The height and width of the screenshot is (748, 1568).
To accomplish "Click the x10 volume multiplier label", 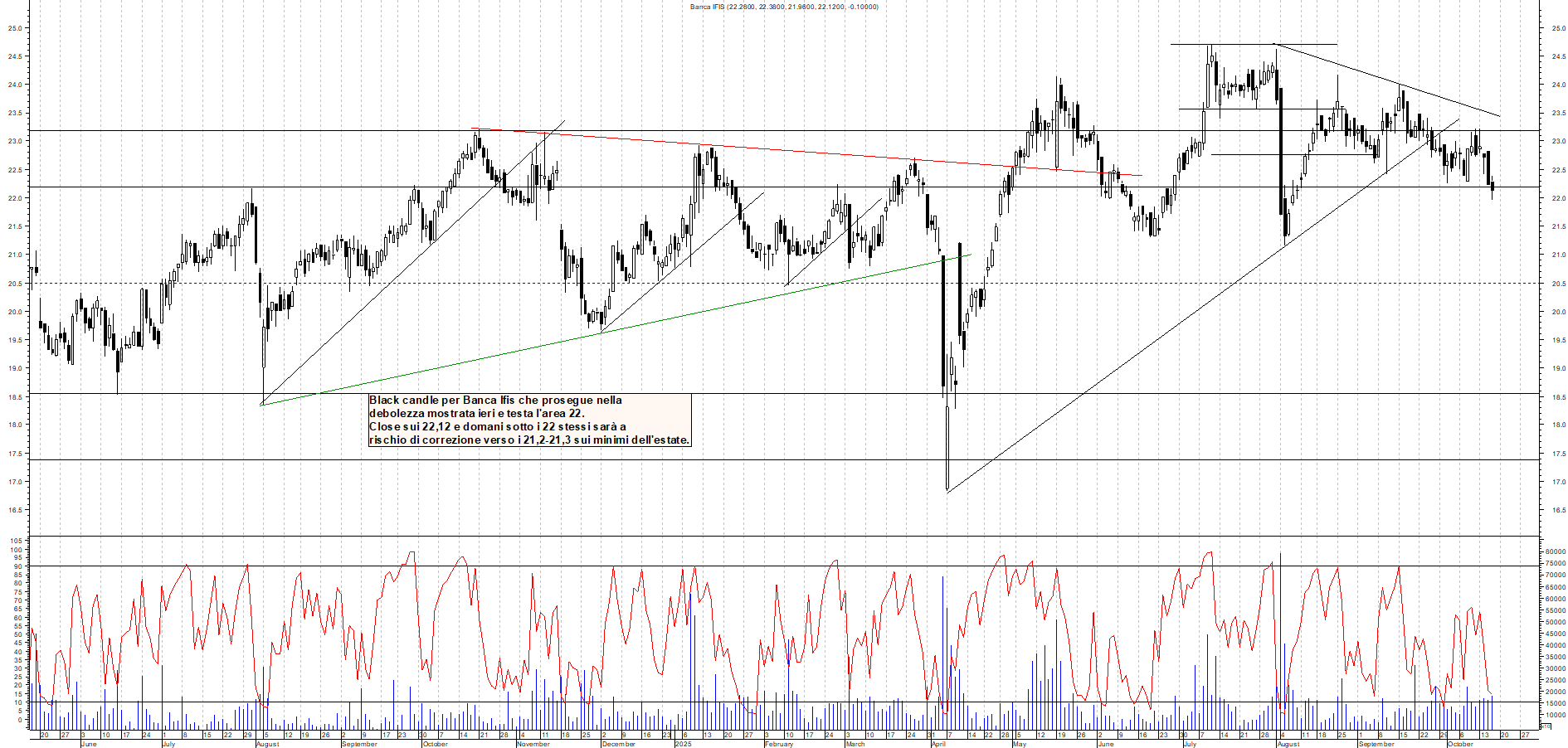I will [1544, 726].
